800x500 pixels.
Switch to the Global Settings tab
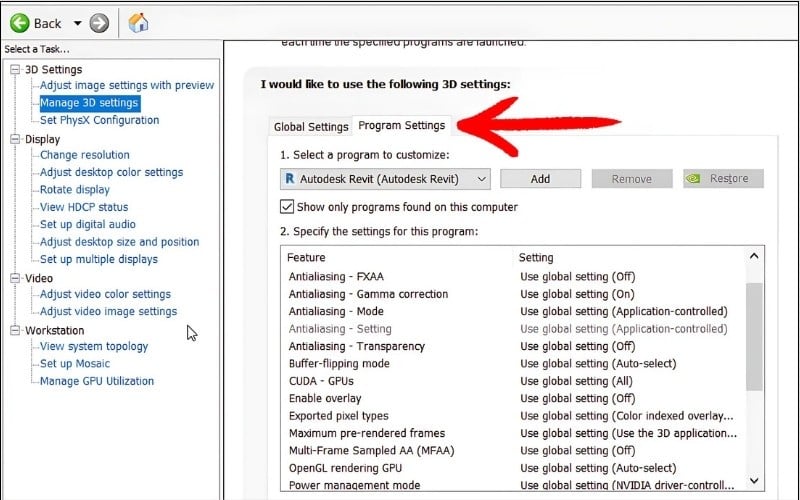311,127
